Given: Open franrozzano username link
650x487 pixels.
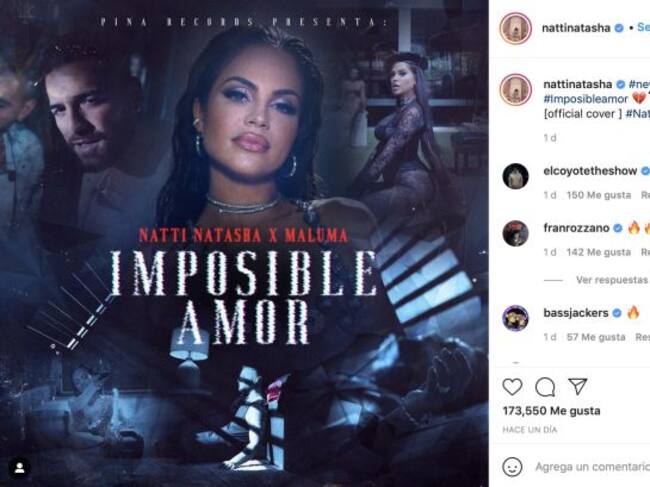Looking at the screenshot, I should pos(576,228).
